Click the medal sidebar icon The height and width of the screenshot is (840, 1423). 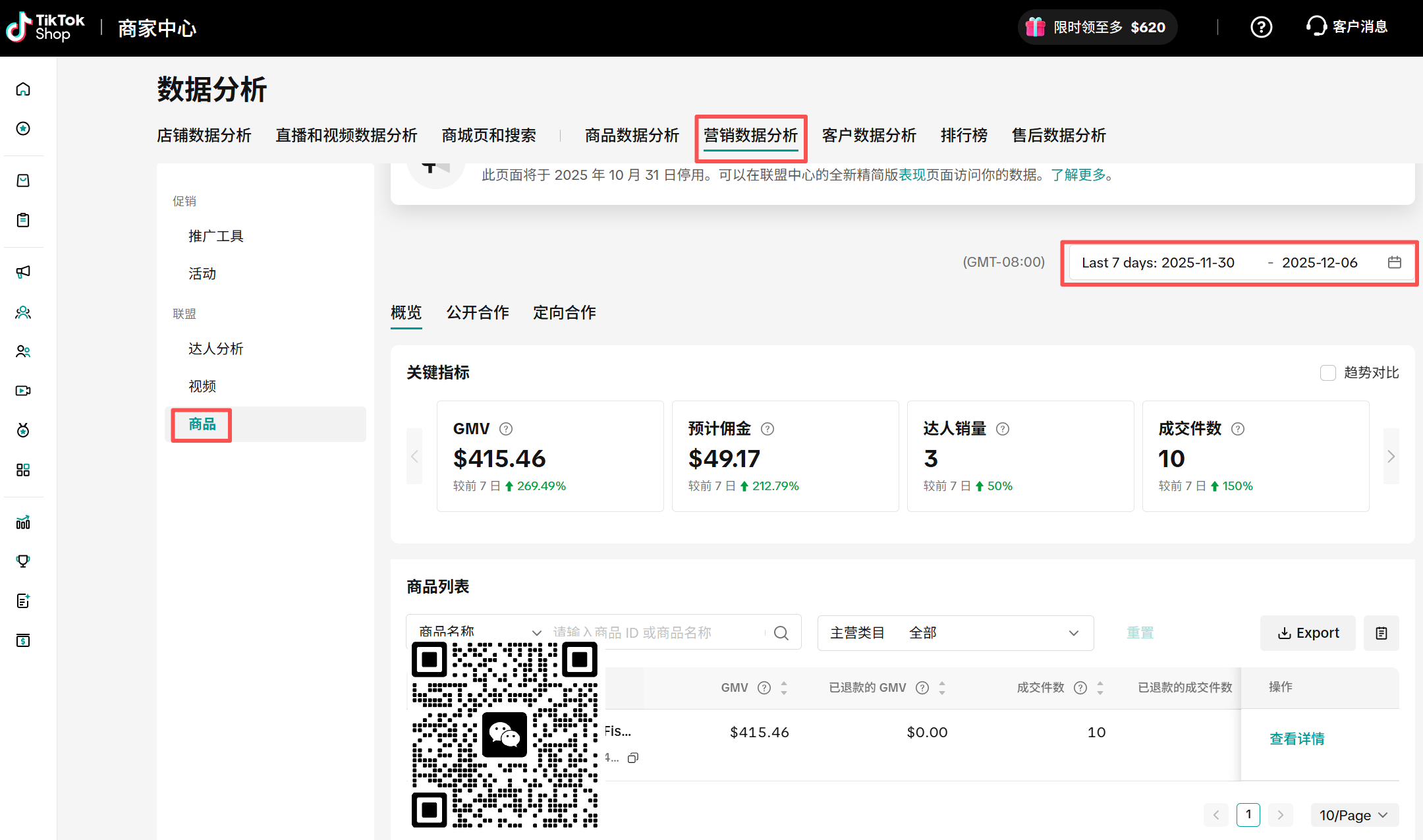pyautogui.click(x=23, y=430)
